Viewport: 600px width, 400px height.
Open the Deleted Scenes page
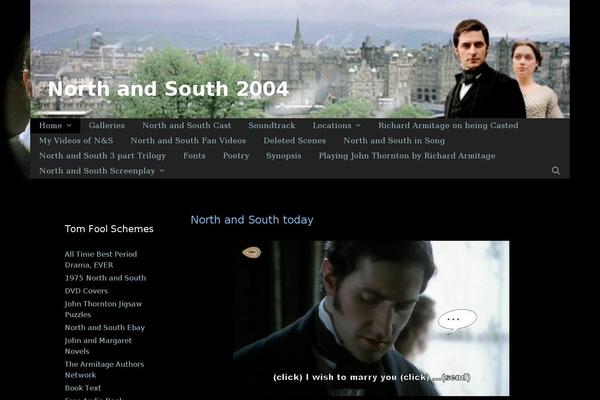(x=295, y=140)
